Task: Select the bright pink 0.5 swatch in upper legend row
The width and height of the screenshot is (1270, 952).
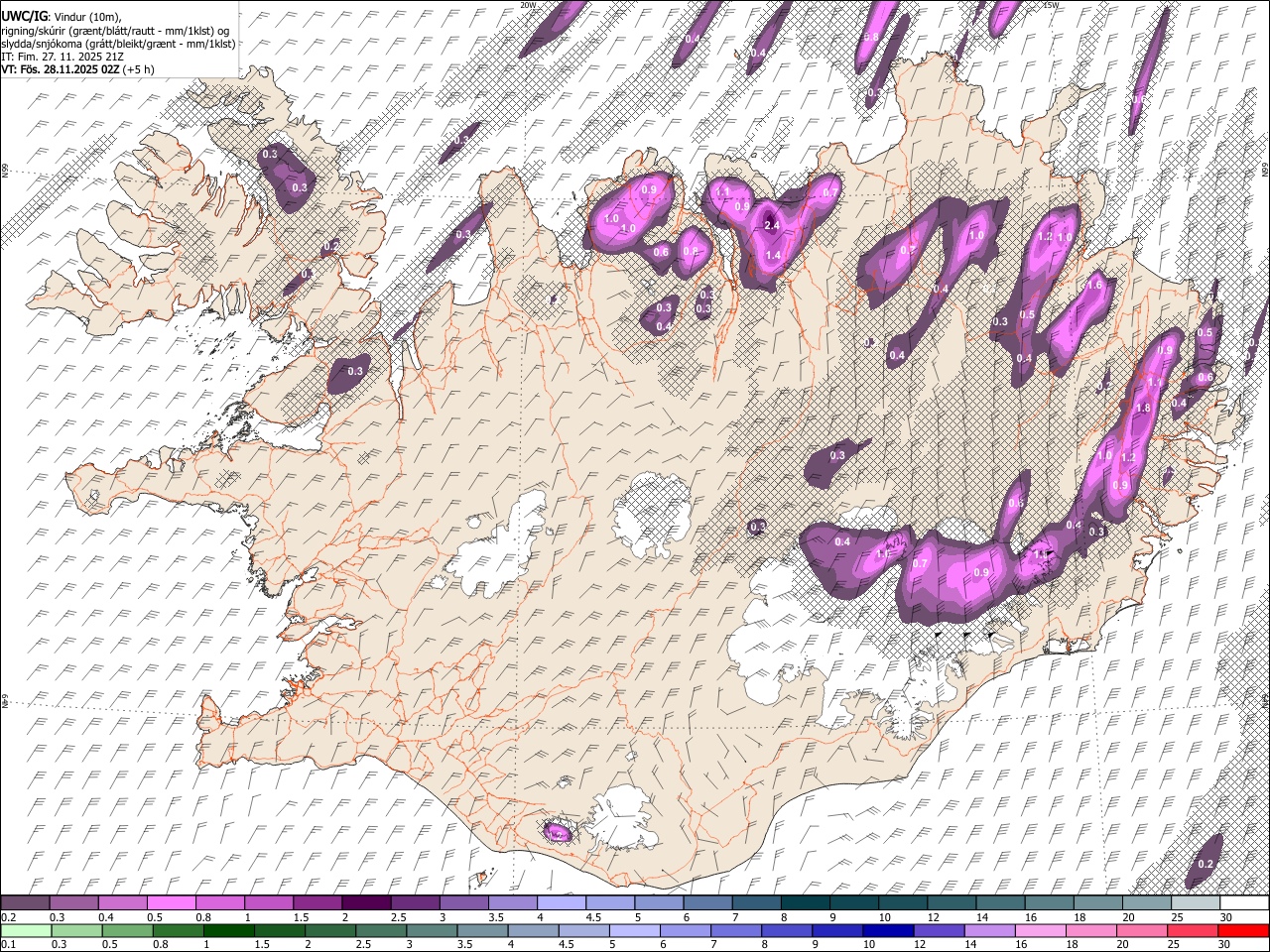Action: tap(172, 902)
